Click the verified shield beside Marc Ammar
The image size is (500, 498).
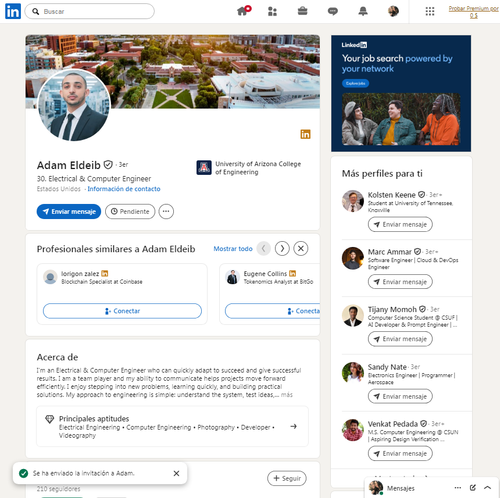(417, 251)
